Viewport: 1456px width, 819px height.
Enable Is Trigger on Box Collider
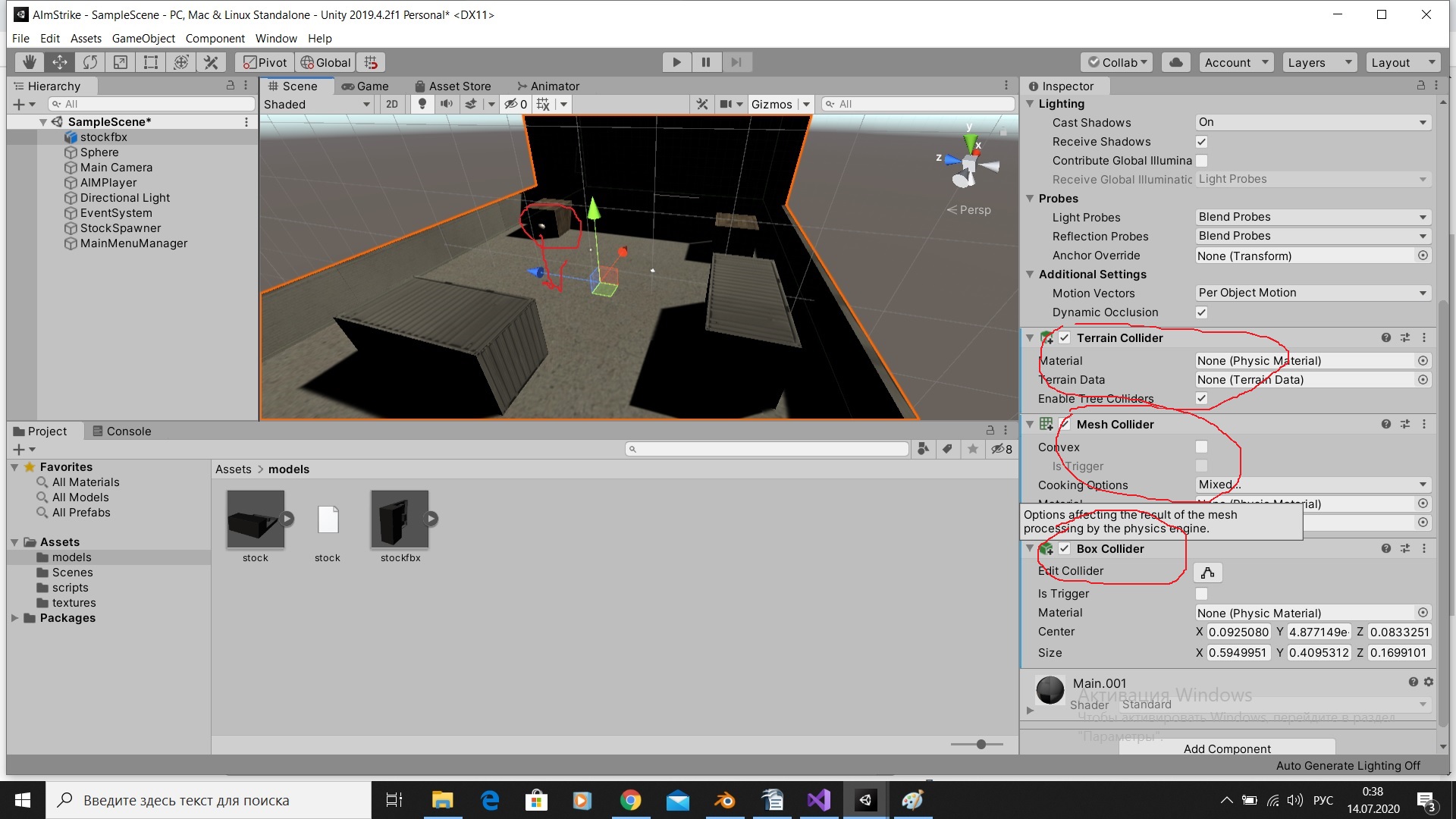pos(1201,594)
